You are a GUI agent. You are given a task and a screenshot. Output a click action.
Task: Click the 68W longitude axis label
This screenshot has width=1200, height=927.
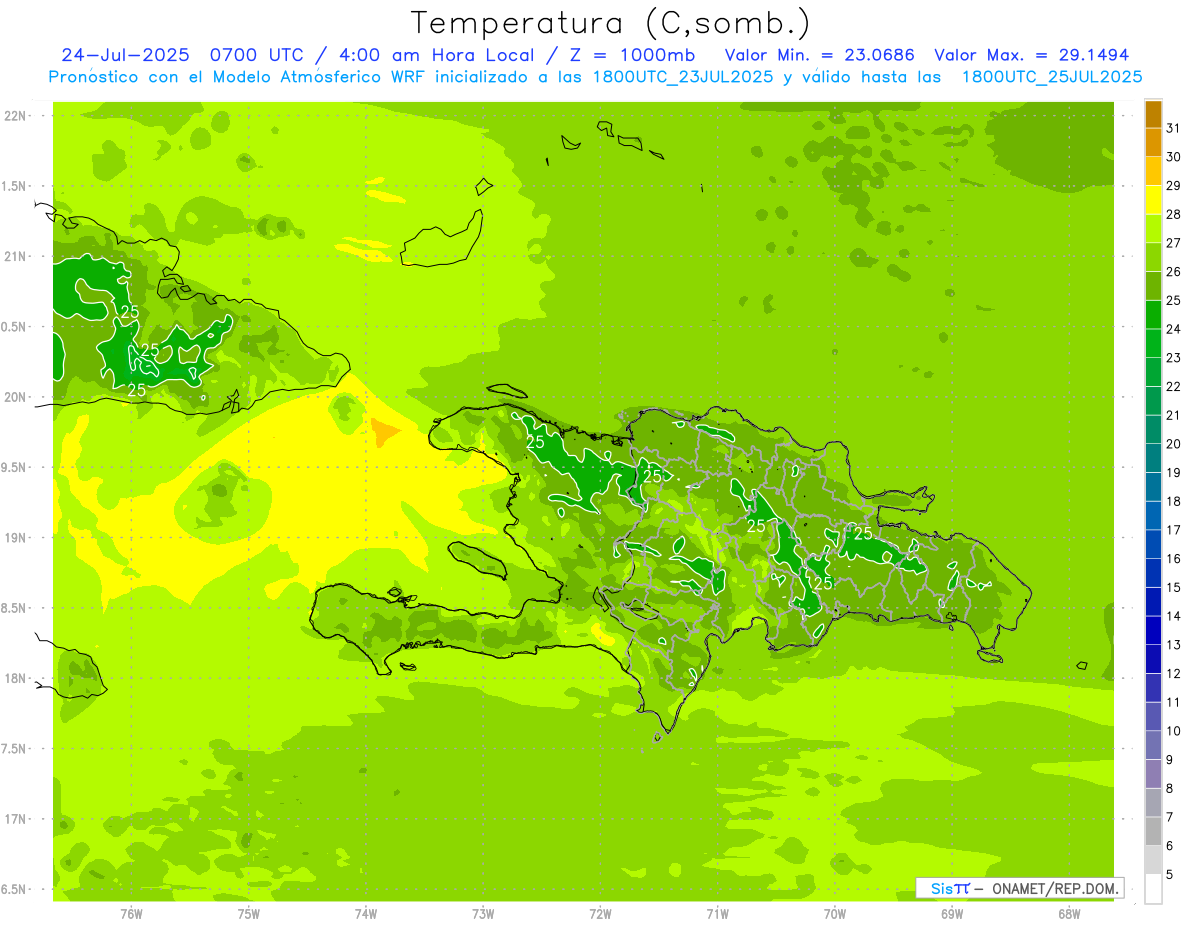pos(1069,913)
